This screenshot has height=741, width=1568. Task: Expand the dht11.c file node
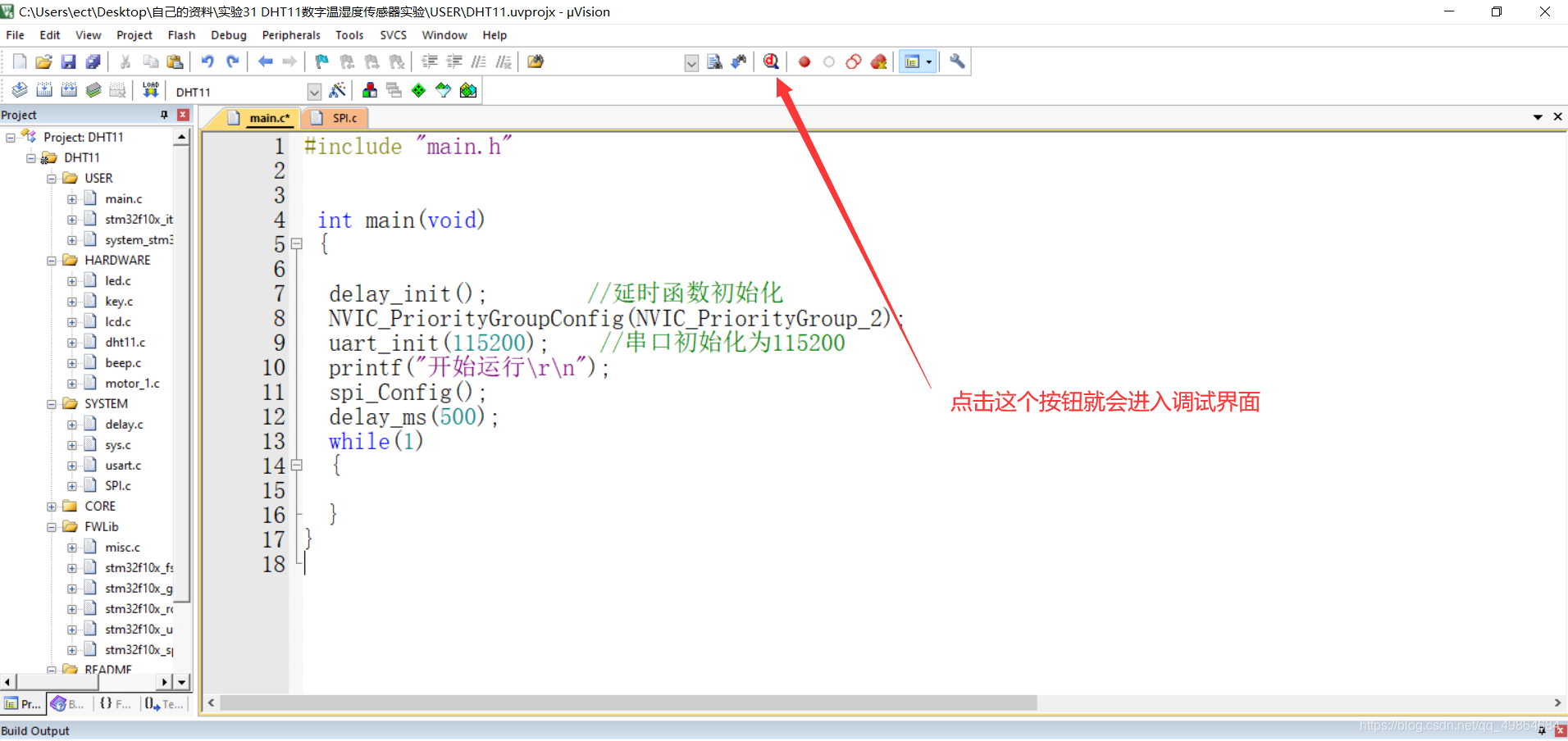pos(72,343)
